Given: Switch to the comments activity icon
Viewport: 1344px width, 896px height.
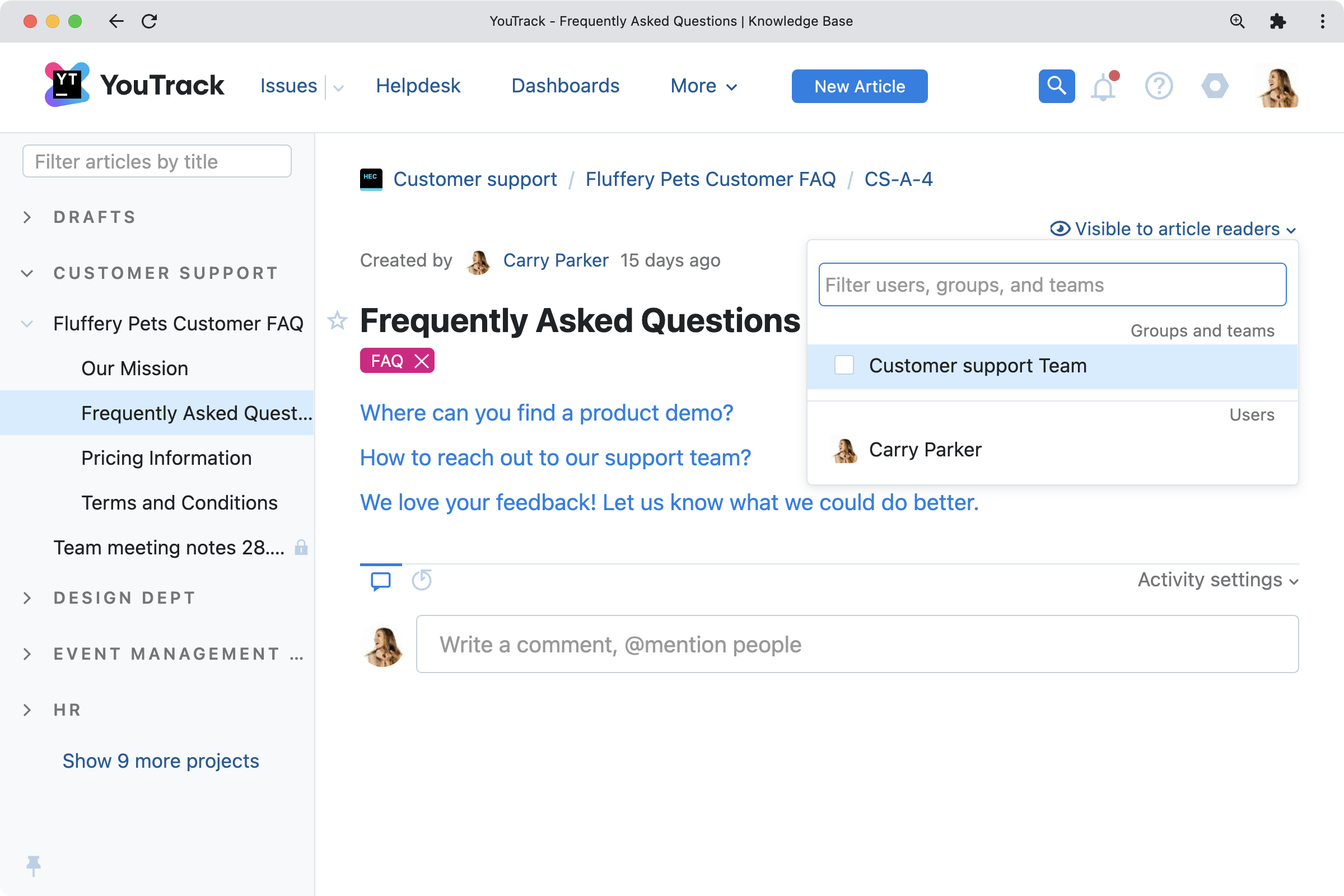Looking at the screenshot, I should (x=381, y=581).
